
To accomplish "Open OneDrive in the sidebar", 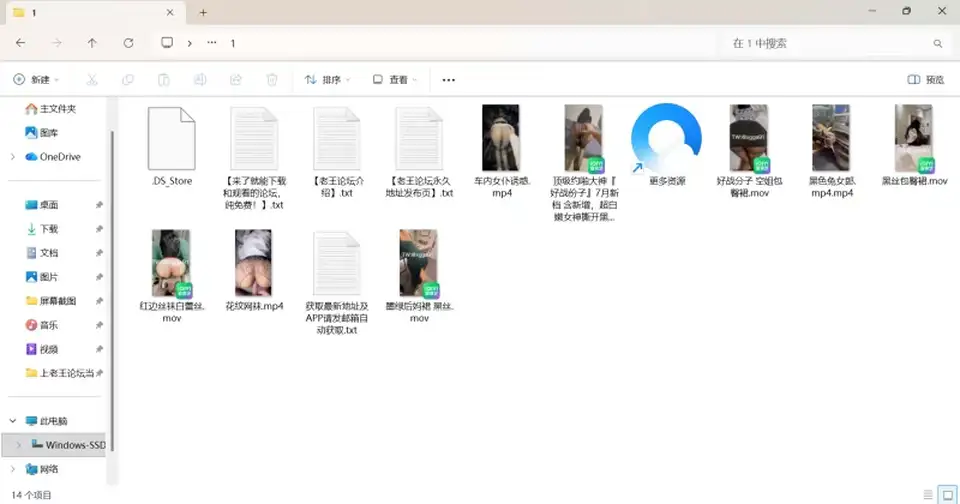I will (x=53, y=157).
